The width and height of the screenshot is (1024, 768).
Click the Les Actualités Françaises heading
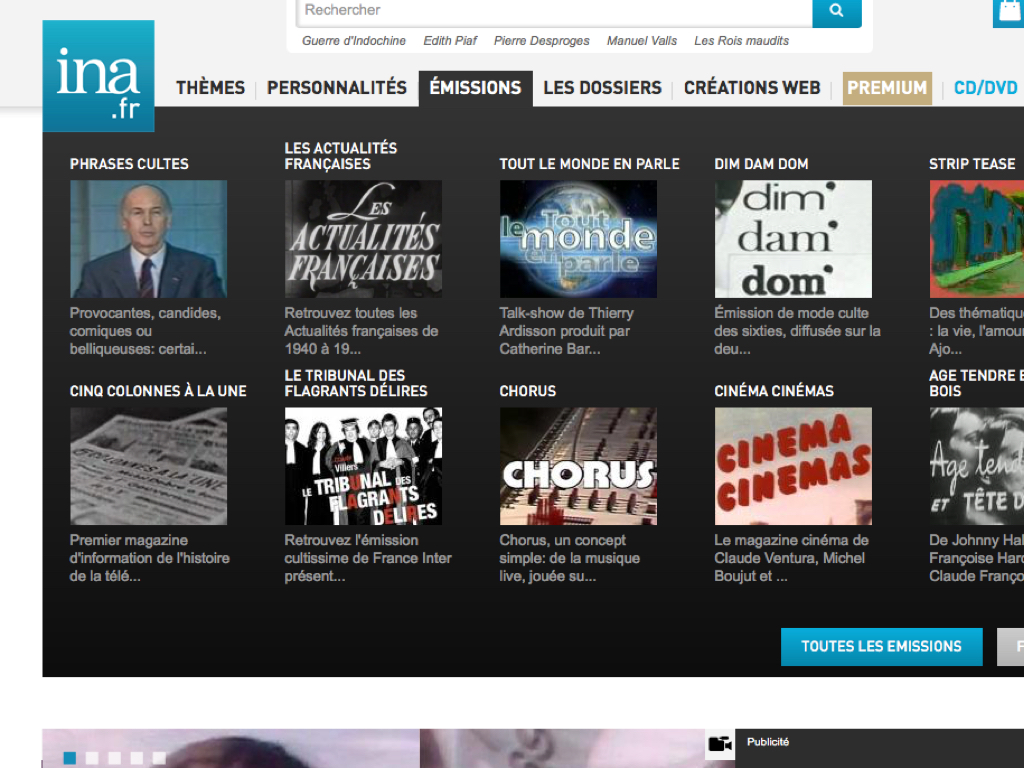[x=341, y=156]
